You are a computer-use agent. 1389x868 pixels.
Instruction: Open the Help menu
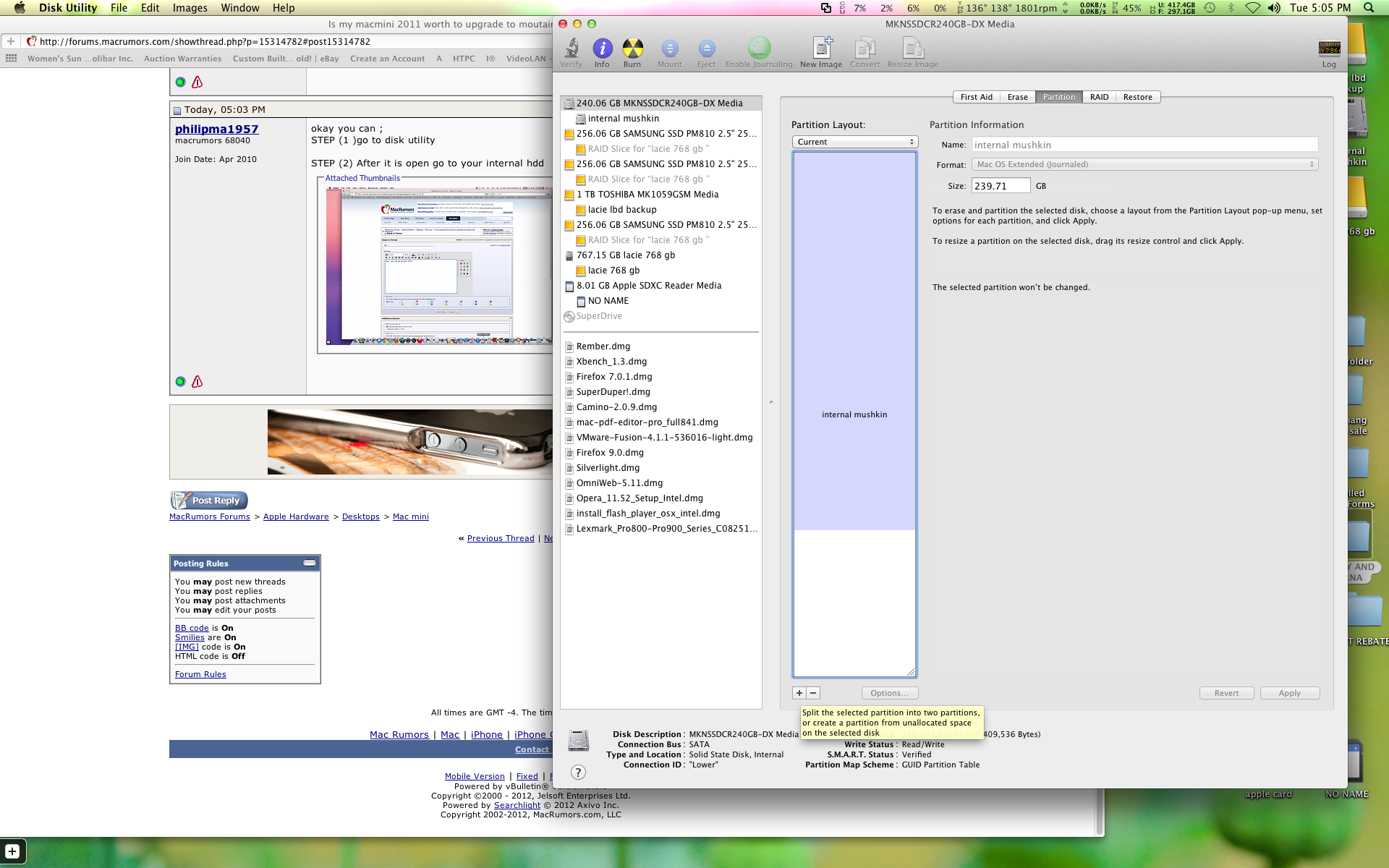click(284, 8)
